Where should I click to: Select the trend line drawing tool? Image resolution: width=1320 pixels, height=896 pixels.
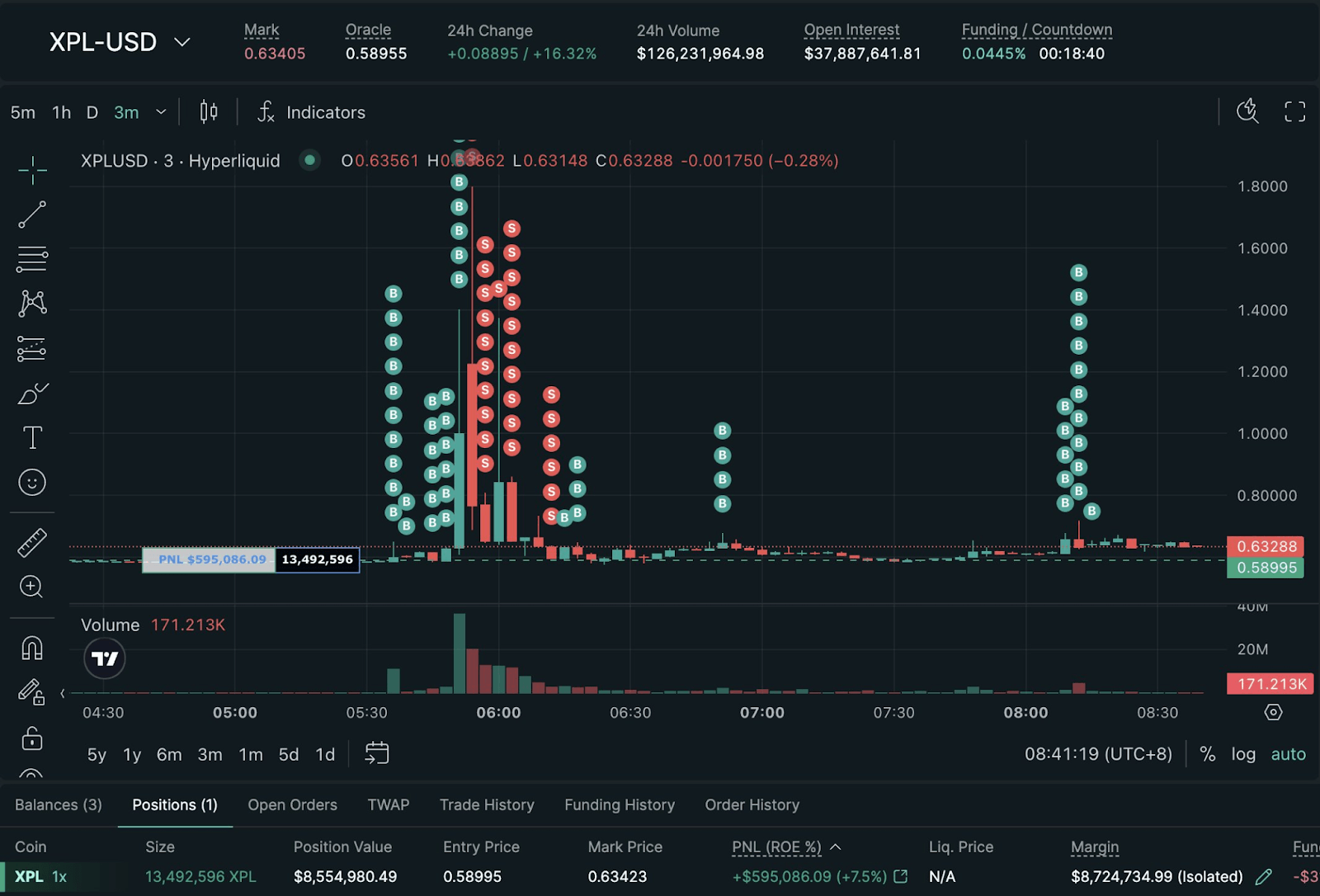[32, 215]
